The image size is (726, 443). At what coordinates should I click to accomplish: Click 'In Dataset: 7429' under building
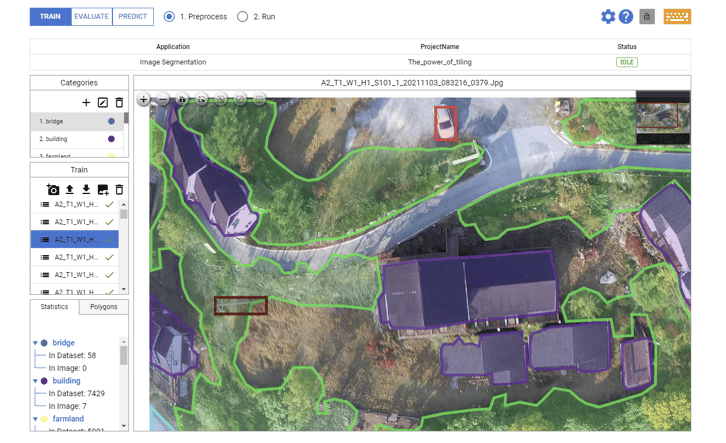pyautogui.click(x=76, y=393)
